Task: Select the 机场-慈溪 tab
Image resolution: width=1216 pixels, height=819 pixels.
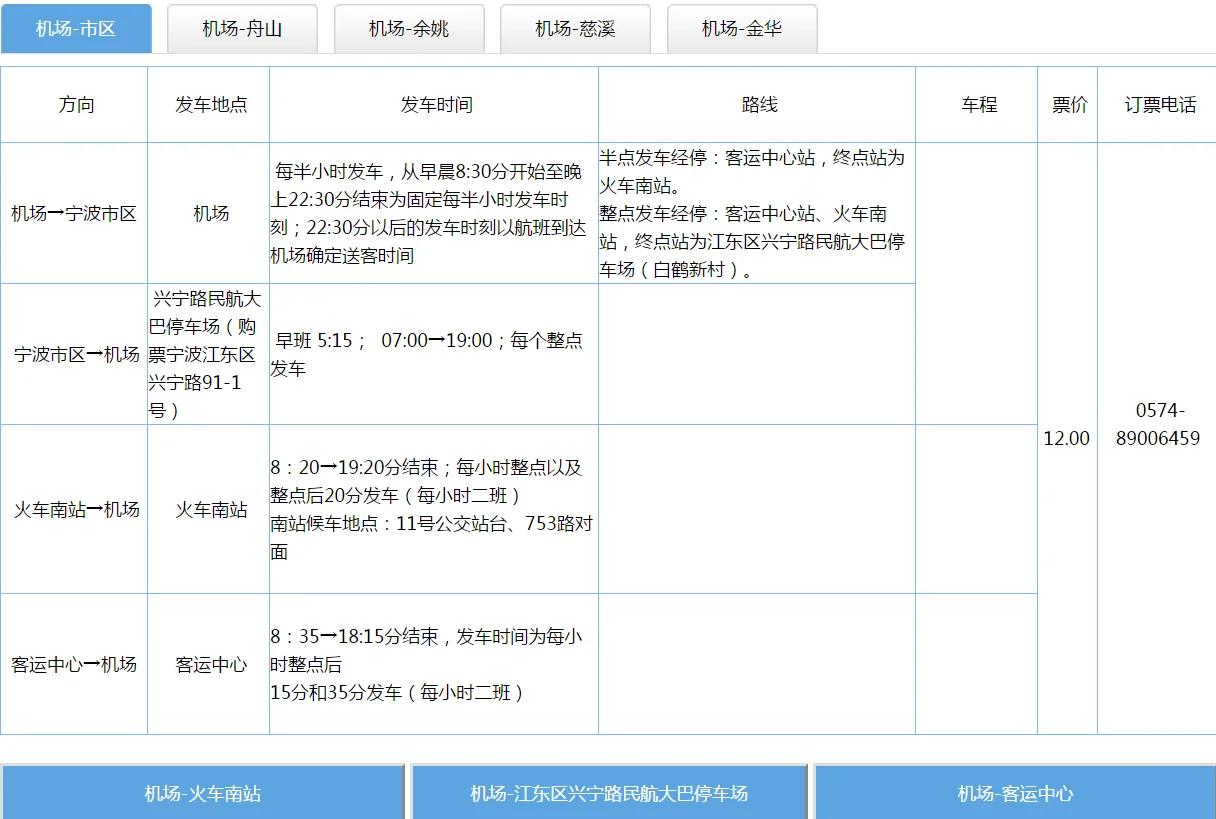Action: pos(575,29)
